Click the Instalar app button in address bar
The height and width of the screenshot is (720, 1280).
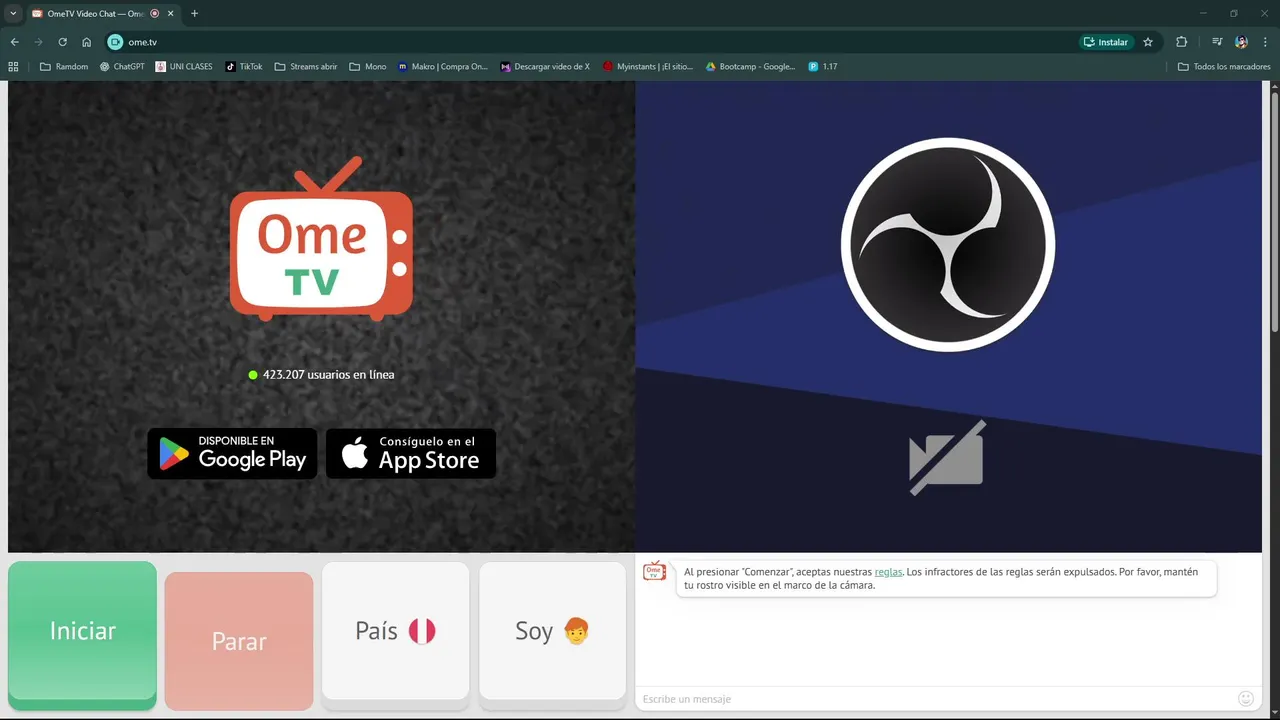point(1105,42)
